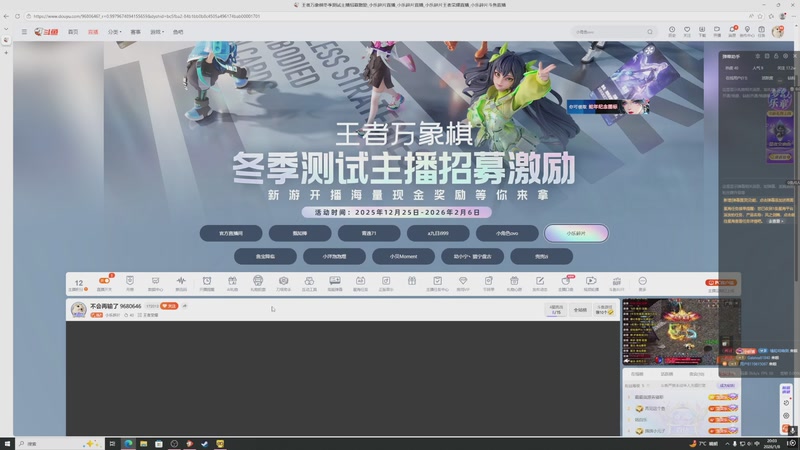Expand the 游戏 games dropdown

pyautogui.click(x=157, y=32)
